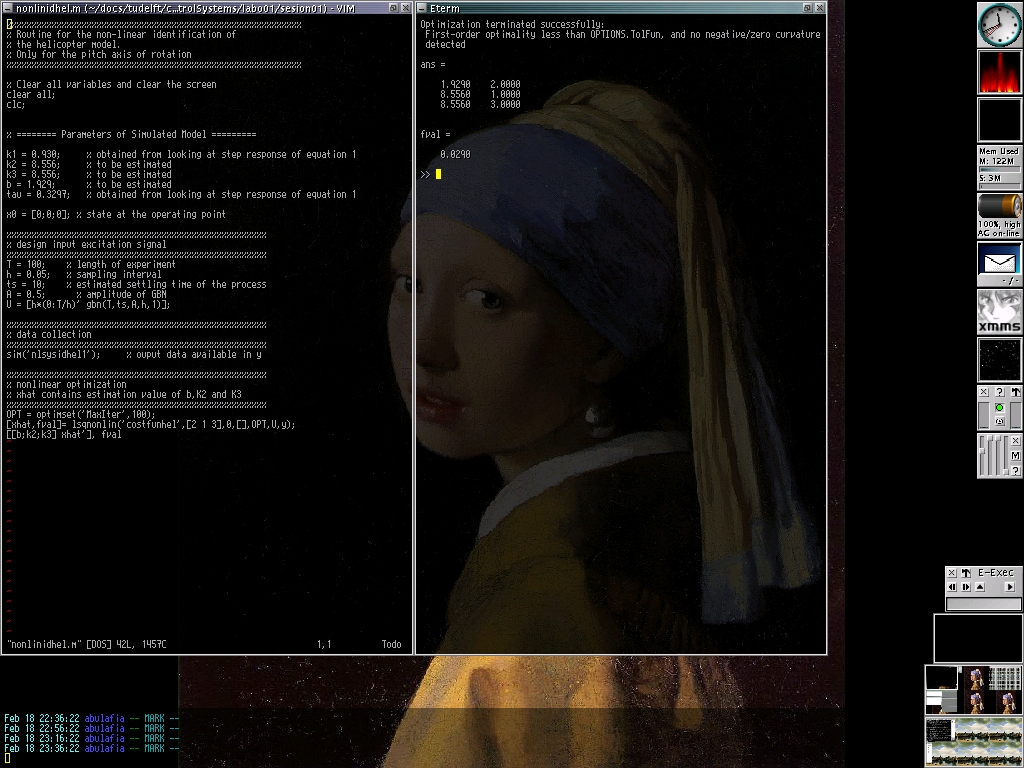Click the value 1.9290 in Eterm output

coord(455,84)
